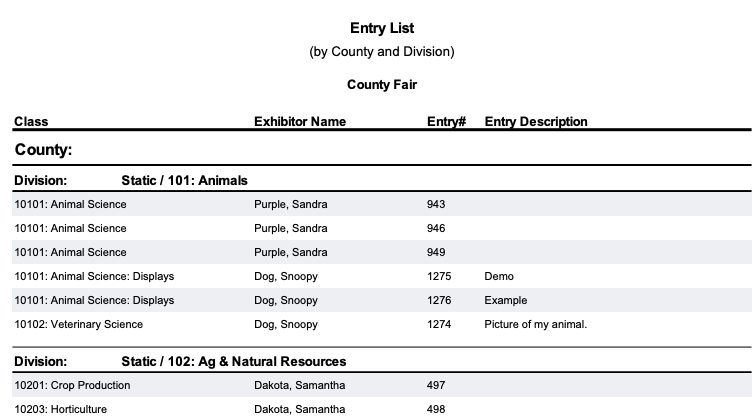Click the Picture of my animal description
This screenshot has height=419, width=756.
tap(536, 324)
